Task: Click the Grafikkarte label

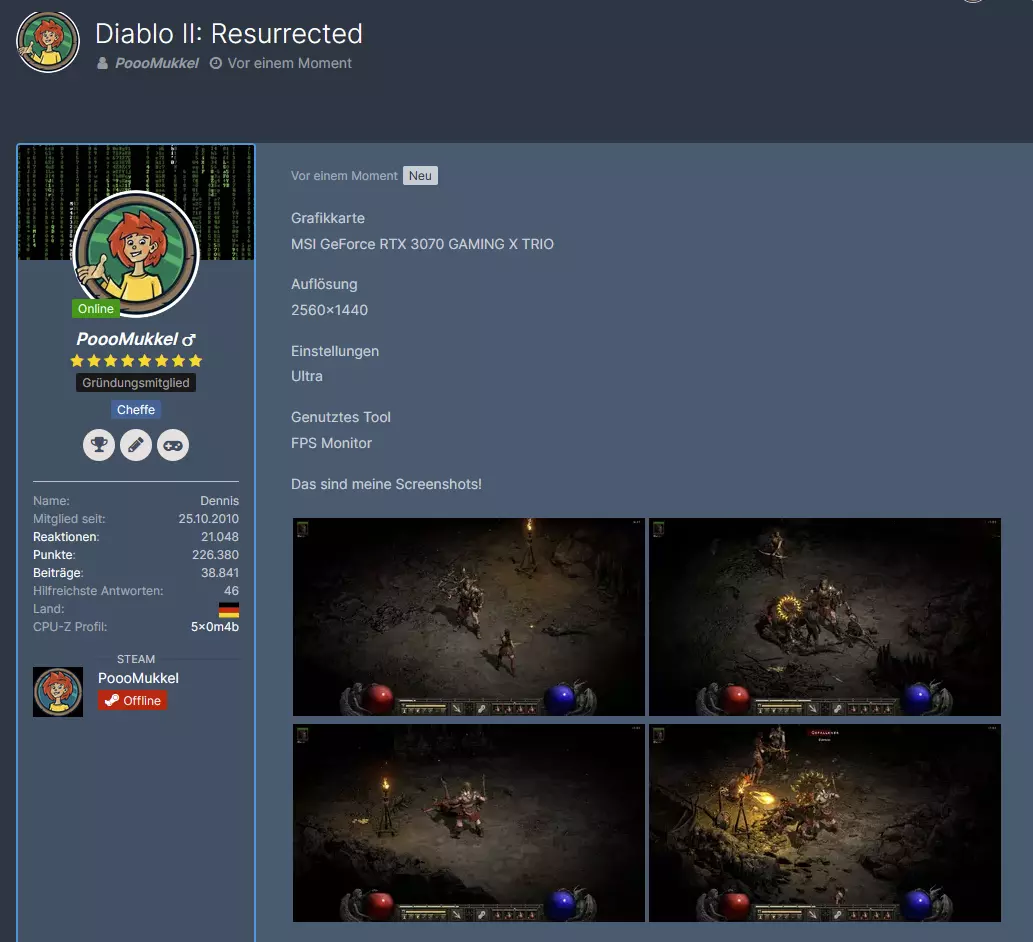Action: coord(327,218)
